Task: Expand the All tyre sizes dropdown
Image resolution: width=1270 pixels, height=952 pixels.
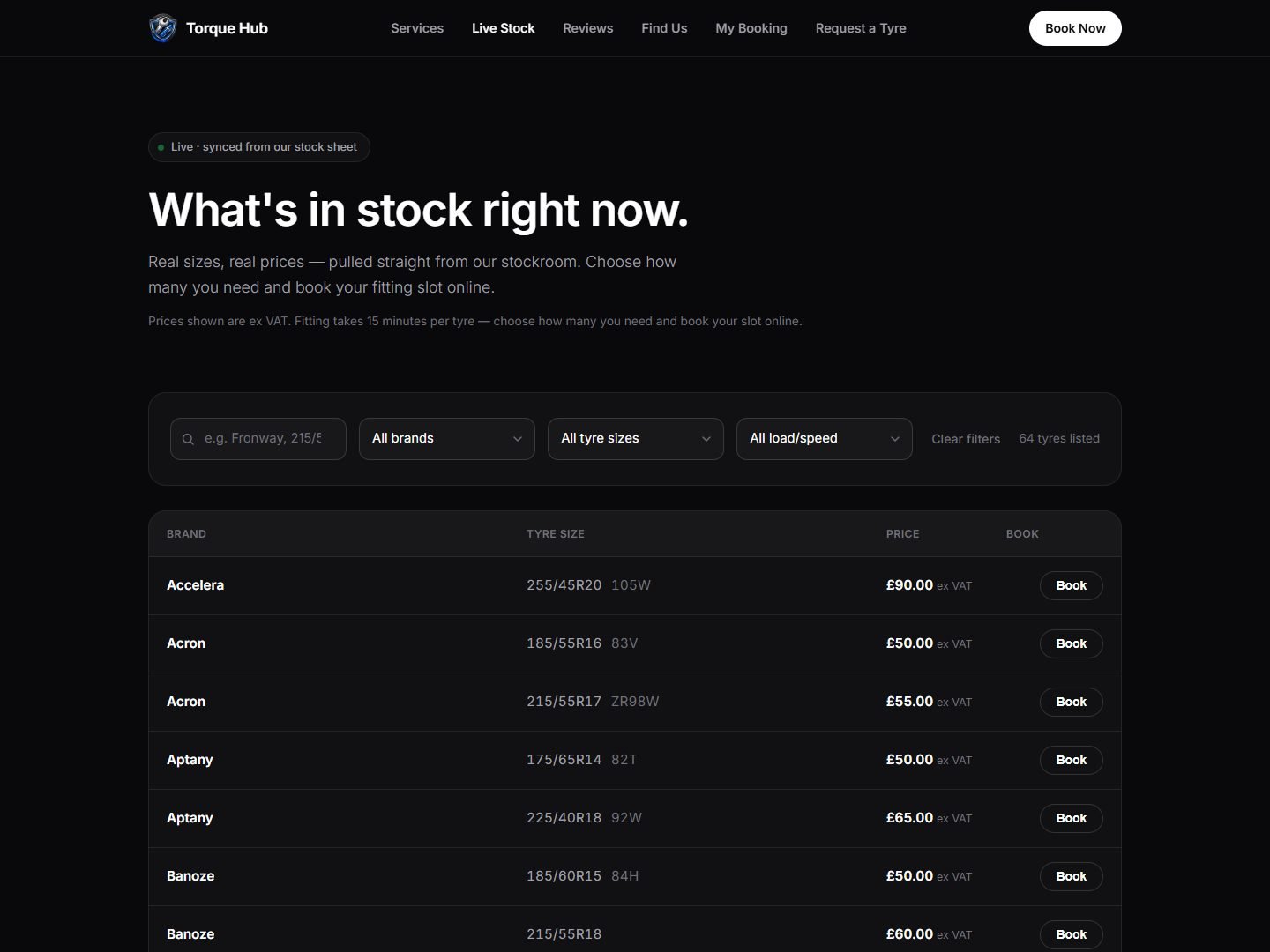Action: point(636,439)
